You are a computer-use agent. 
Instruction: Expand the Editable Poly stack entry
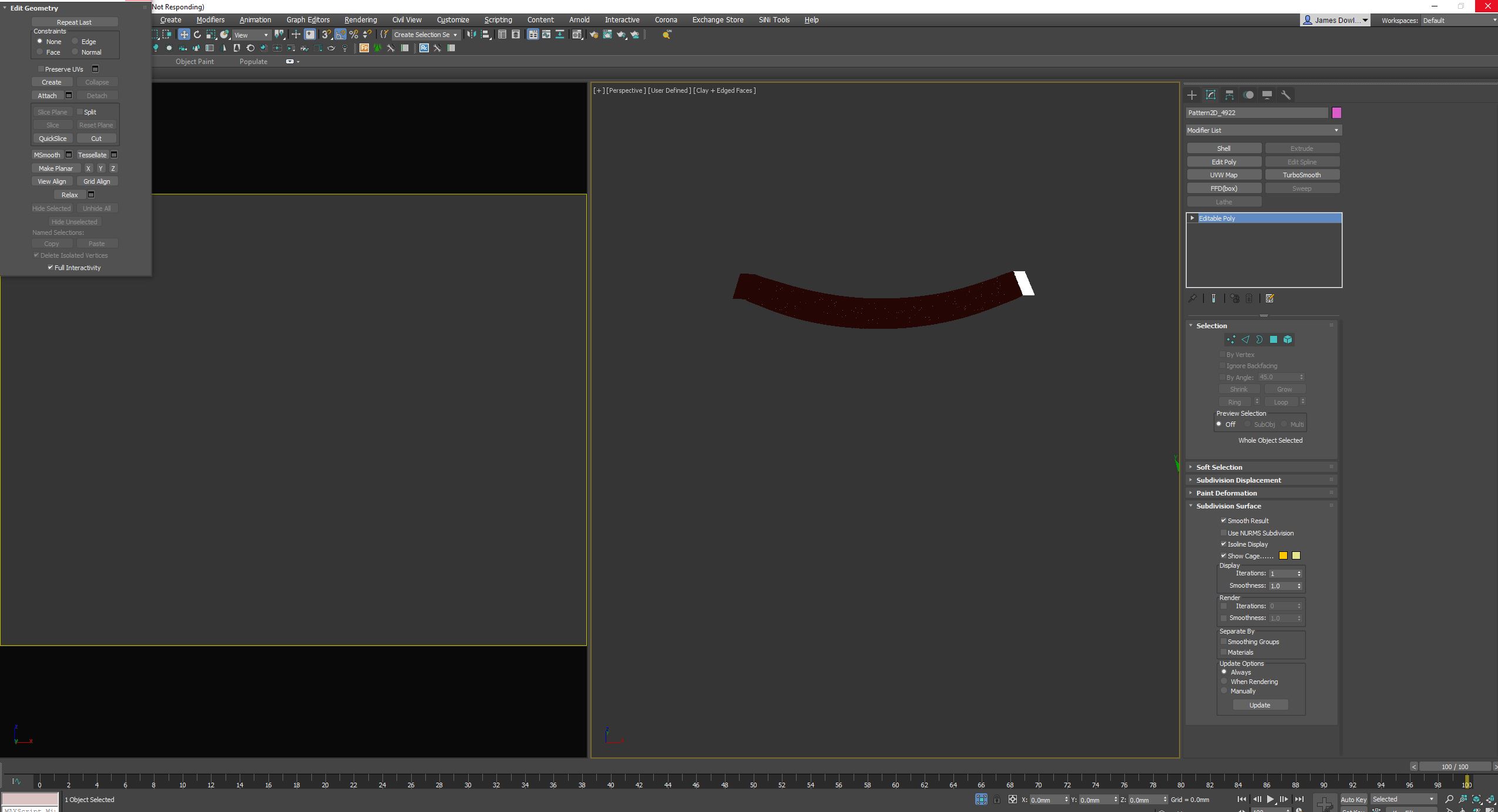1193,218
